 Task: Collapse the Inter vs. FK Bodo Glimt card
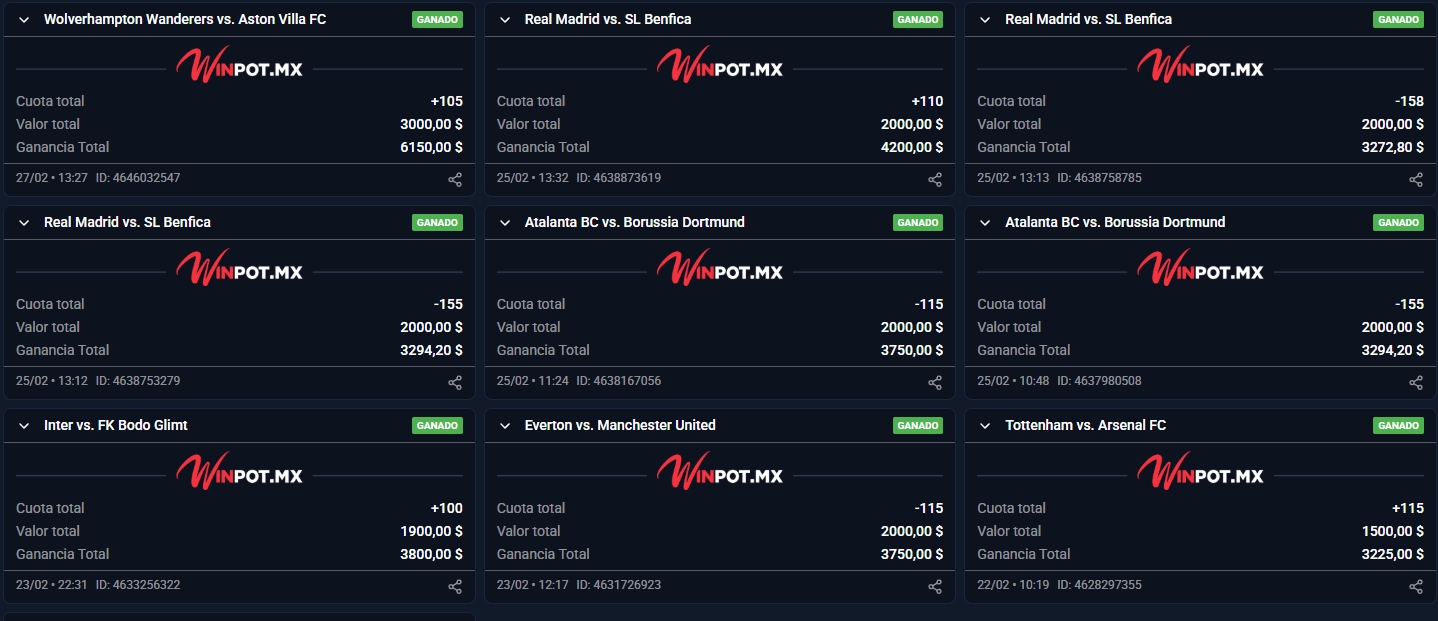pyautogui.click(x=24, y=426)
